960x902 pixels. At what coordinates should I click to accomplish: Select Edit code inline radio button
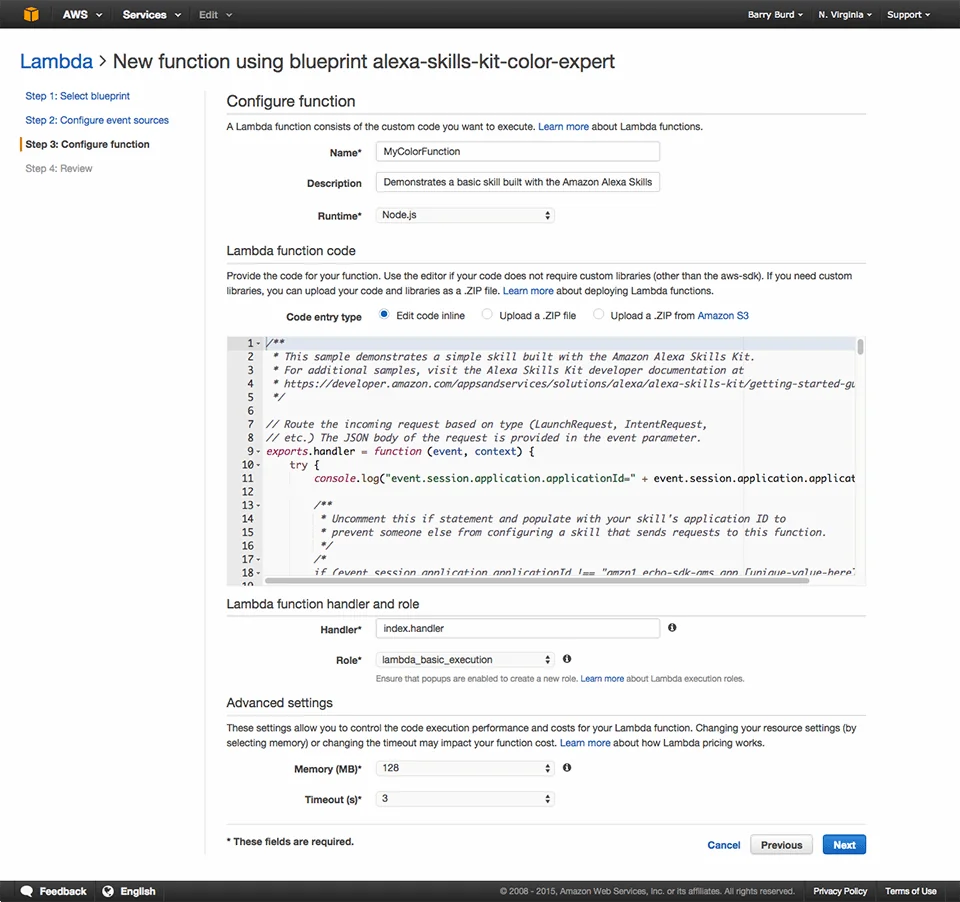coord(384,314)
